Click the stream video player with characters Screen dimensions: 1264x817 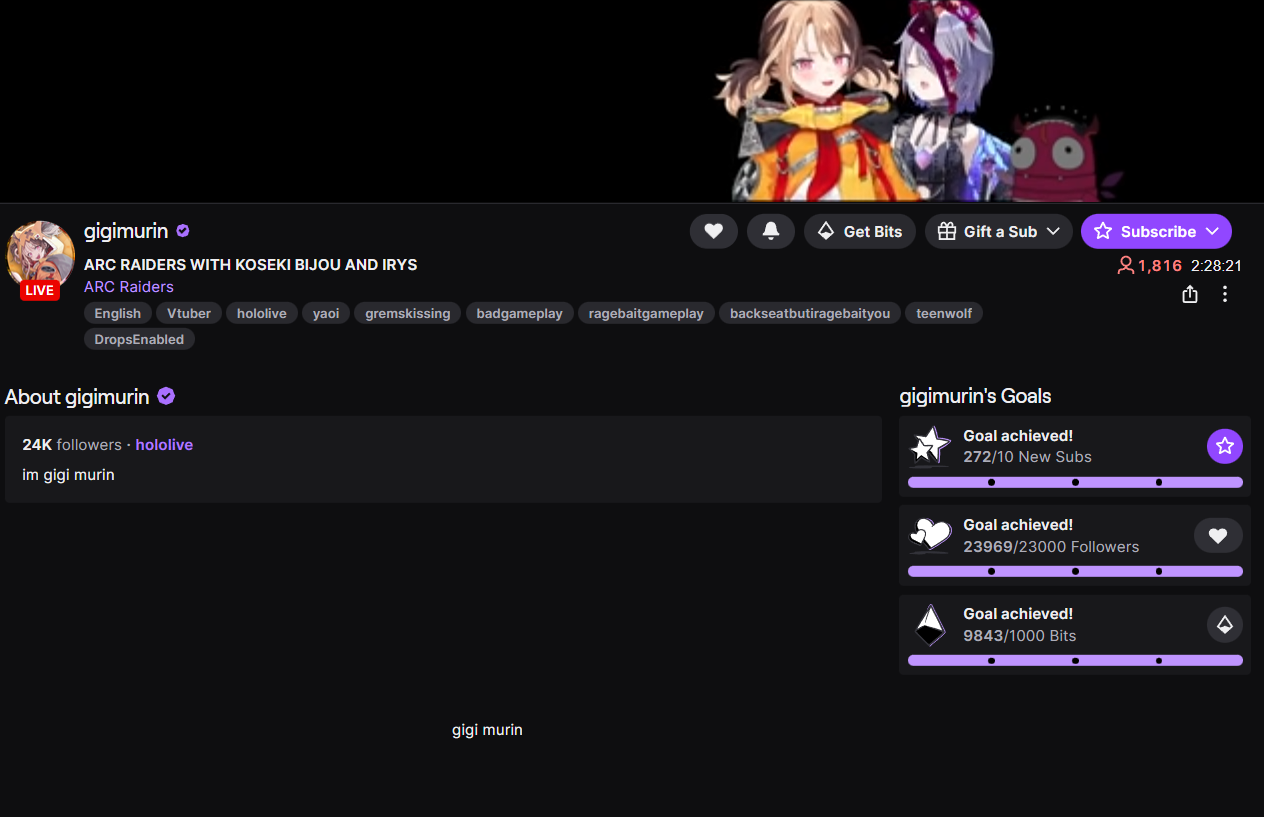click(632, 100)
